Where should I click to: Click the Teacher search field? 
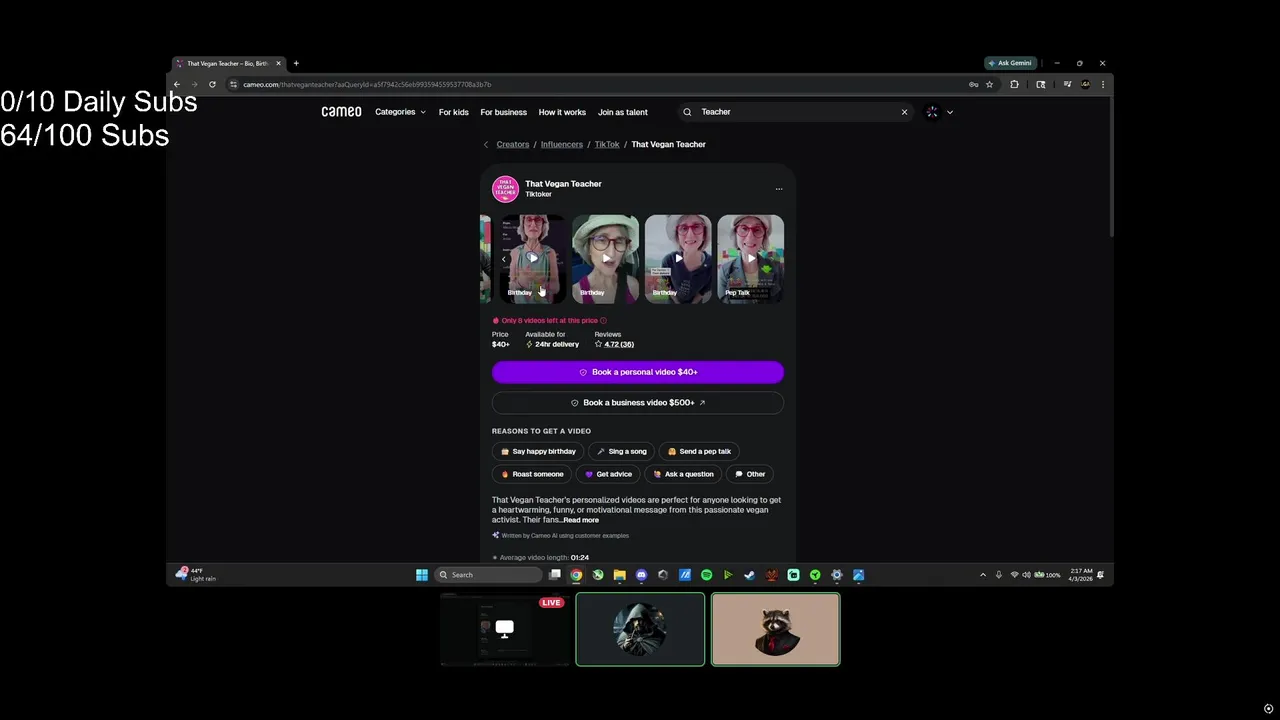pyautogui.click(x=795, y=112)
